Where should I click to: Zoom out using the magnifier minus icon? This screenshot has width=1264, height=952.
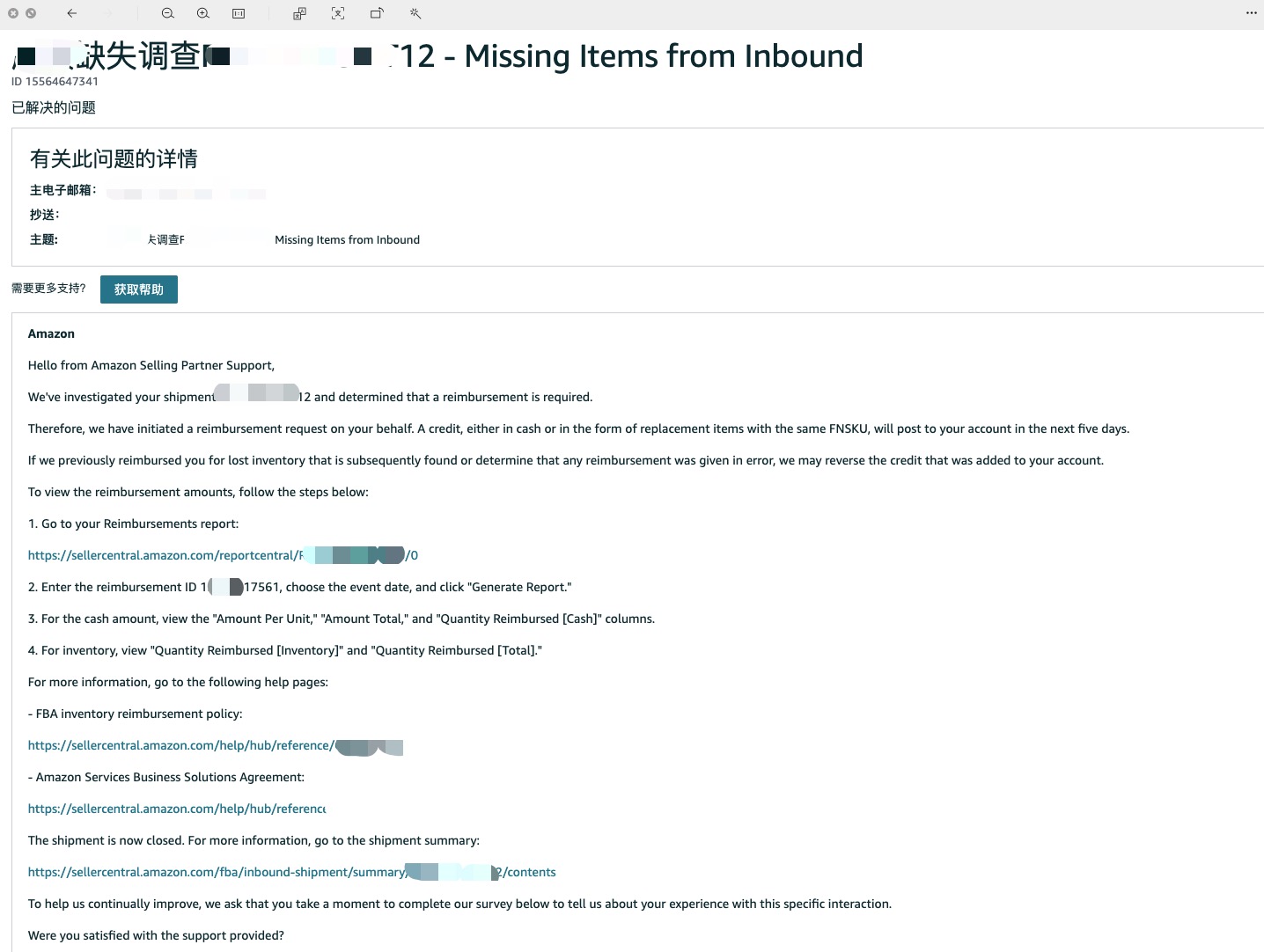[x=168, y=13]
